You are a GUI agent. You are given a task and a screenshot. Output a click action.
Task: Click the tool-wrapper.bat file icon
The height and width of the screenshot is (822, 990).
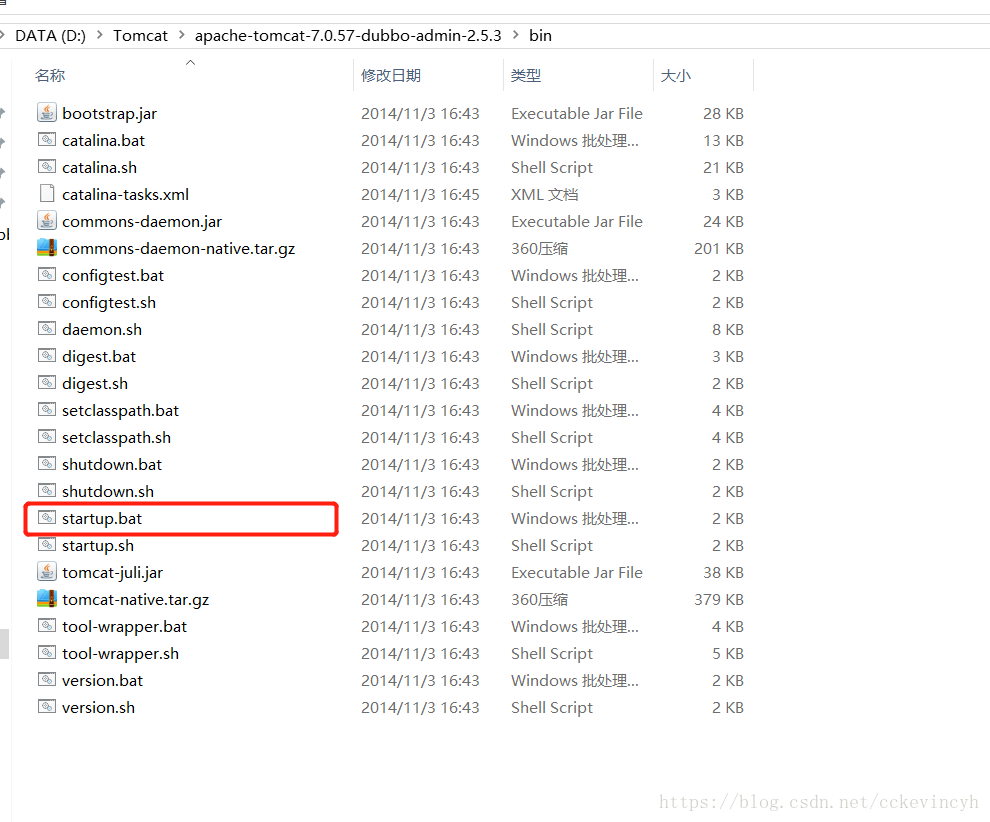coord(47,626)
